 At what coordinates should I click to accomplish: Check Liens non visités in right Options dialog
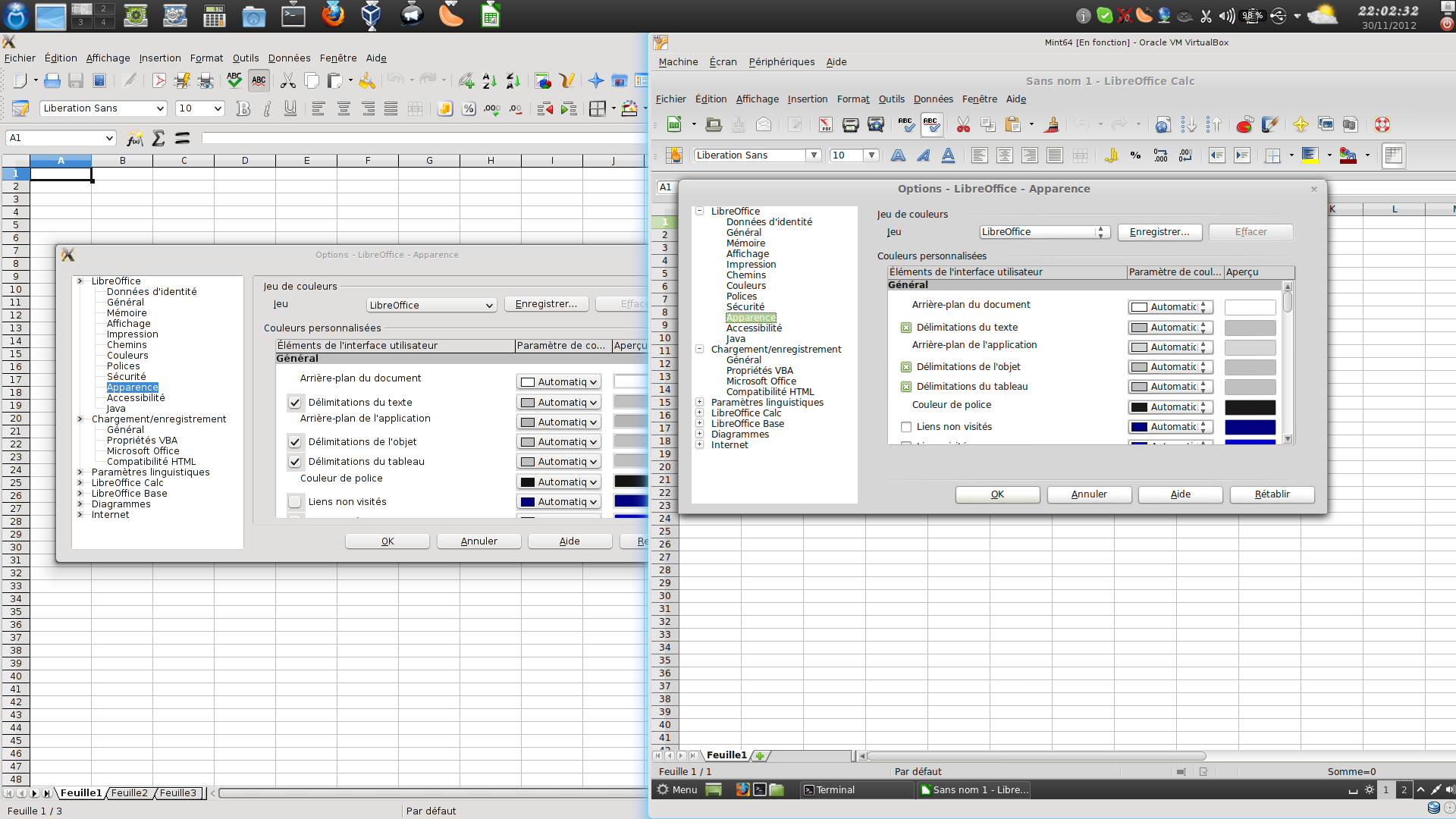tap(905, 427)
